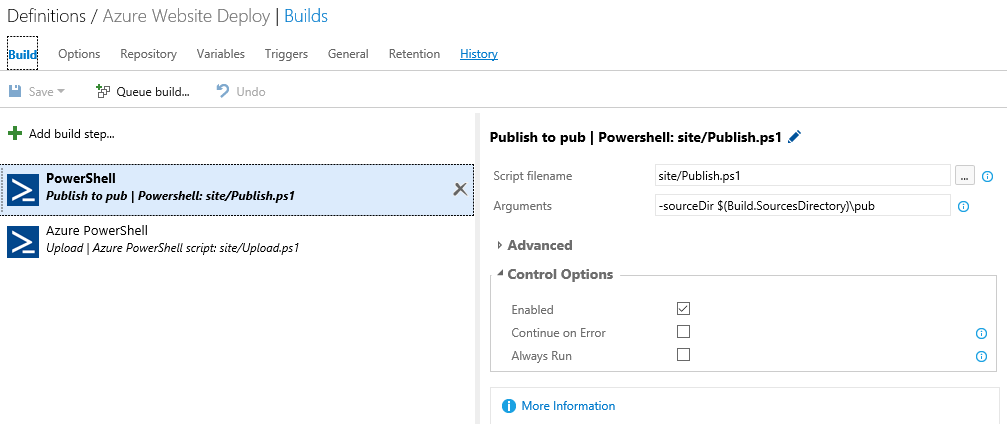
Task: Click the info icon beside Script filename
Action: click(988, 176)
